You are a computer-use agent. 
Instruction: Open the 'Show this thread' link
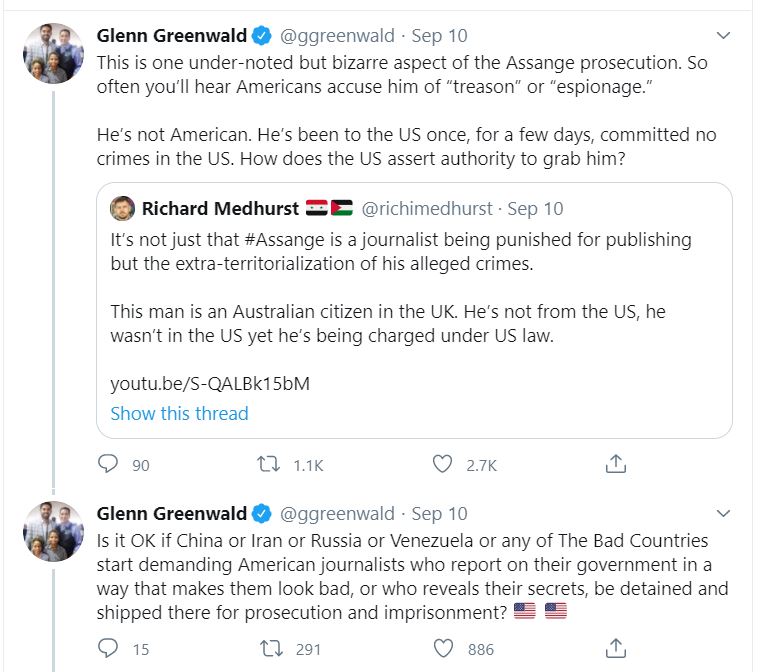179,413
